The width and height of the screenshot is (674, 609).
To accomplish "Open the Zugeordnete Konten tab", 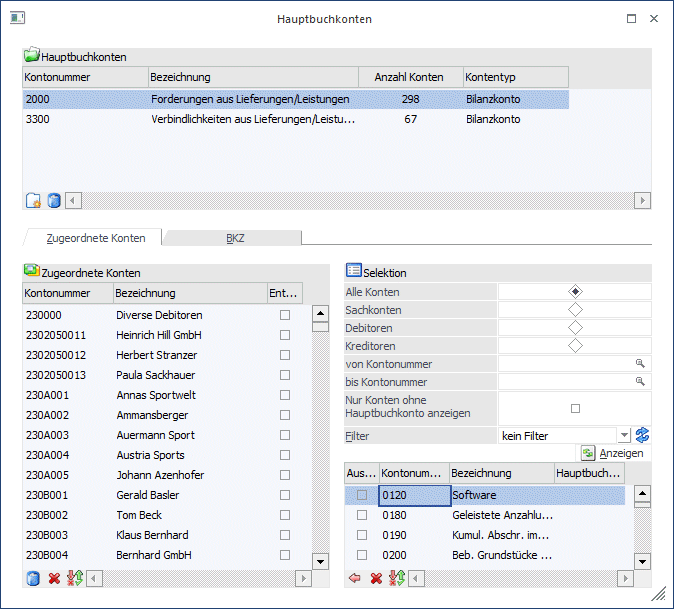I will 96,238.
